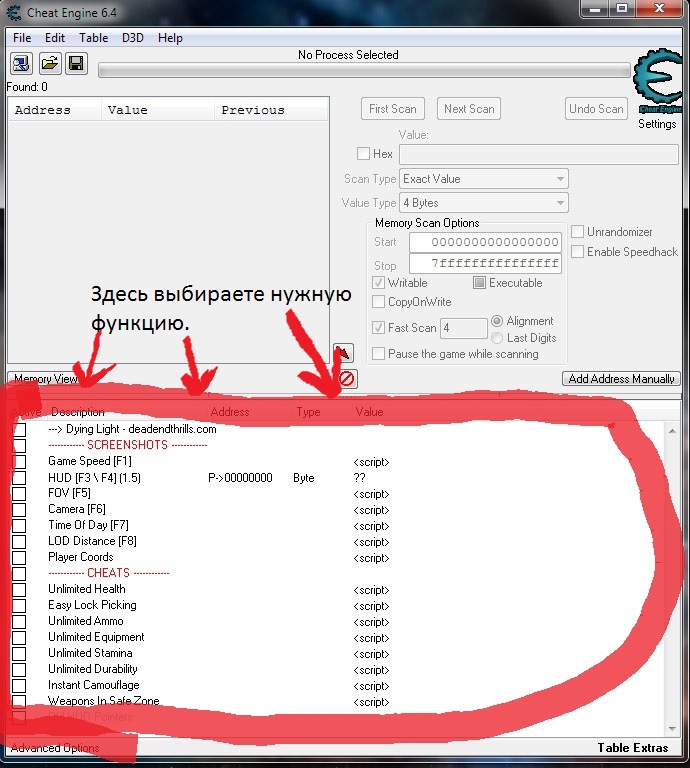690x768 pixels.
Task: Click the scan progress bar
Action: coord(364,71)
